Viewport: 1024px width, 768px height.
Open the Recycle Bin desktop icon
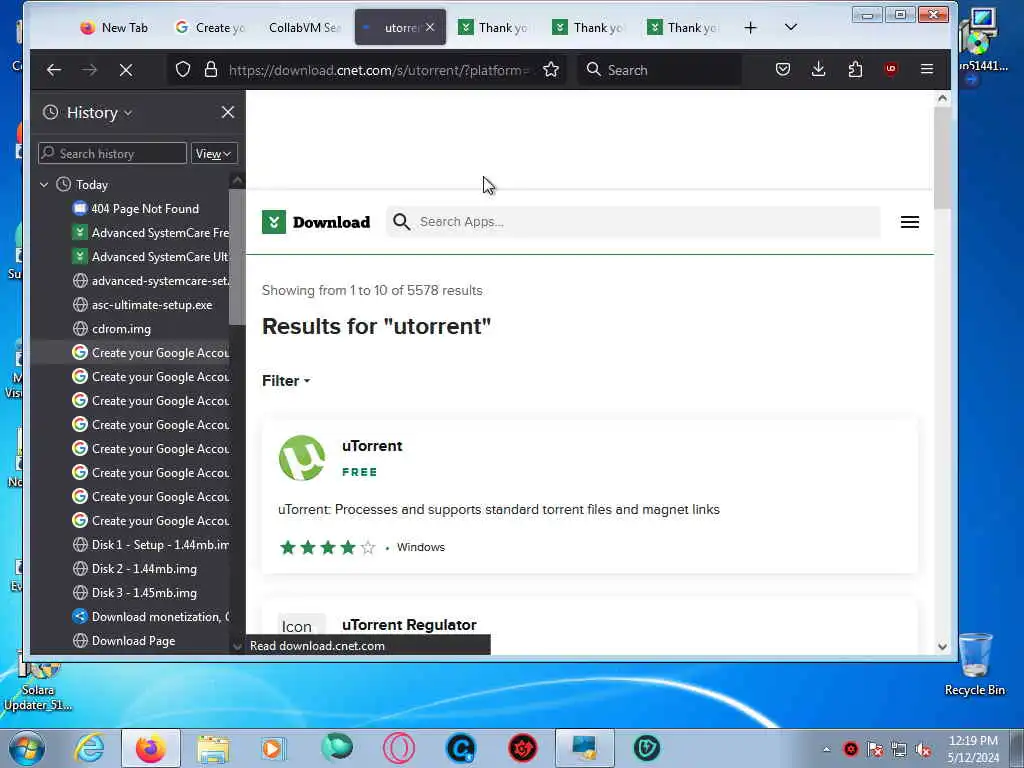tap(974, 664)
